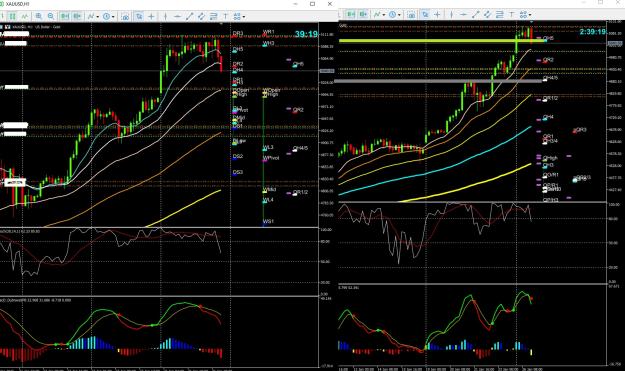Expand periods dropdown arrow in XAUUSD,H1 window
Image resolution: width=625 pixels, height=371 pixels.
tap(113, 17)
